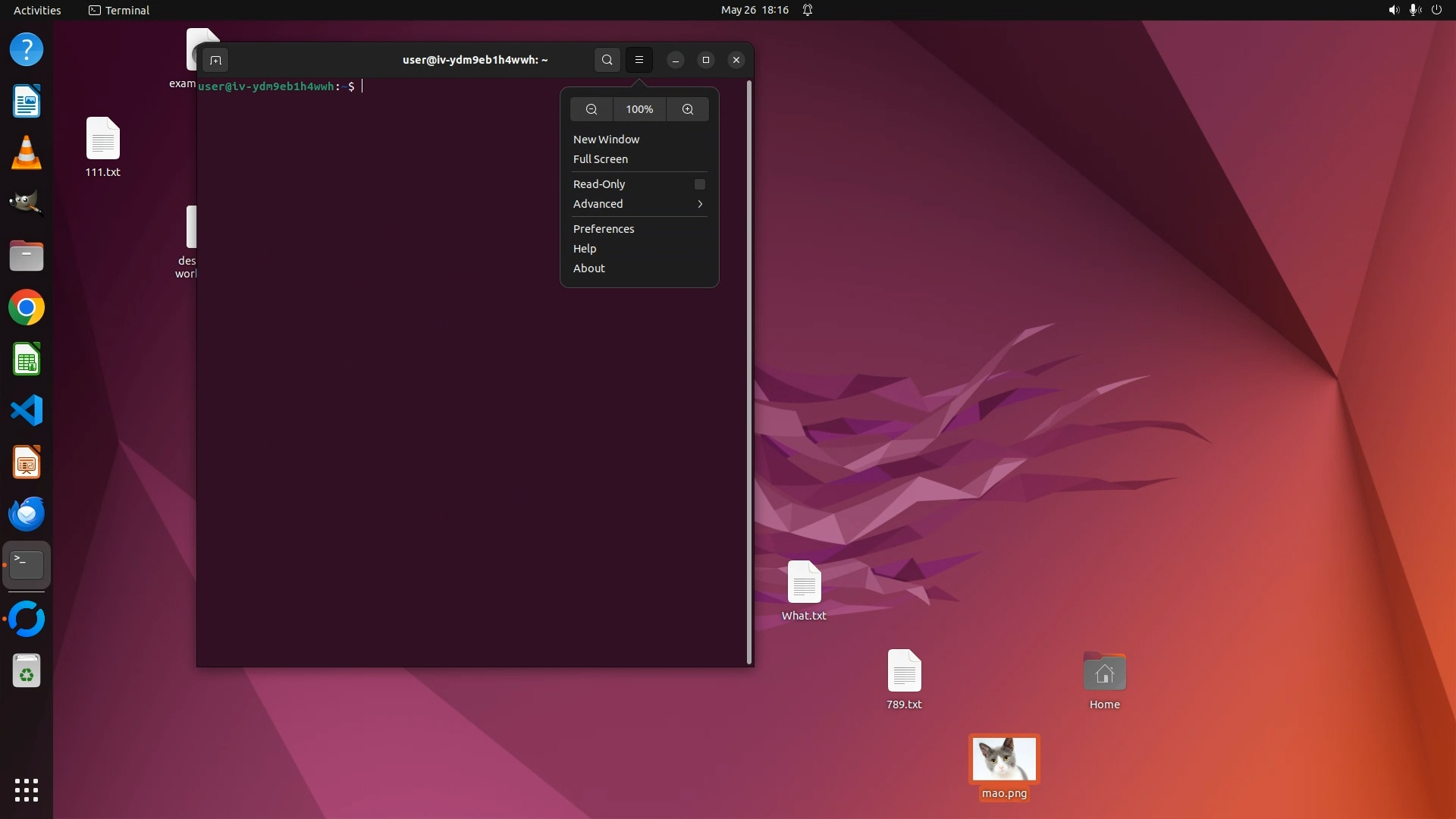Click the zoom out magnifier icon
This screenshot has height=819, width=1456.
point(591,109)
